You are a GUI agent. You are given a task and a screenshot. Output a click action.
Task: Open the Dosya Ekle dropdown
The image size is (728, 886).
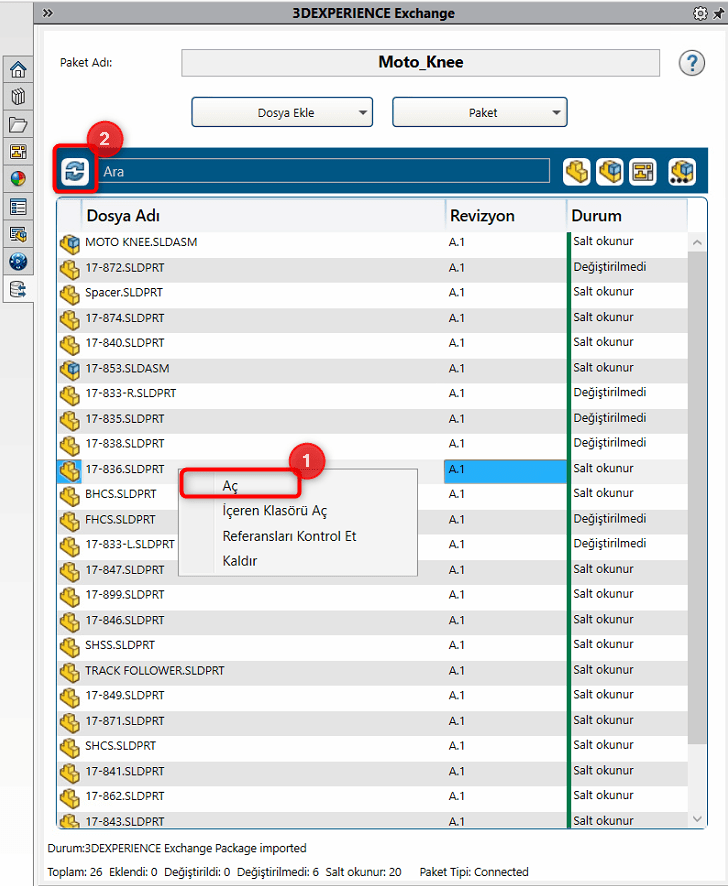point(282,112)
